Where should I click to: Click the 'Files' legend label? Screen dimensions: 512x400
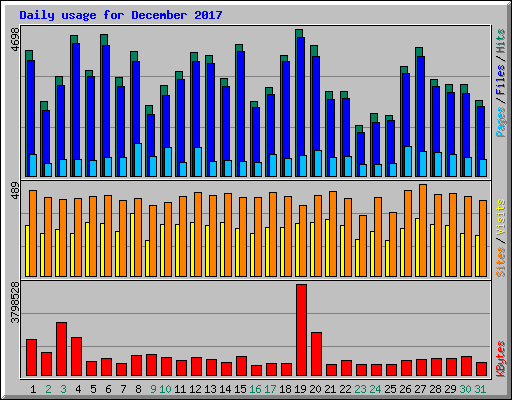coord(500,80)
